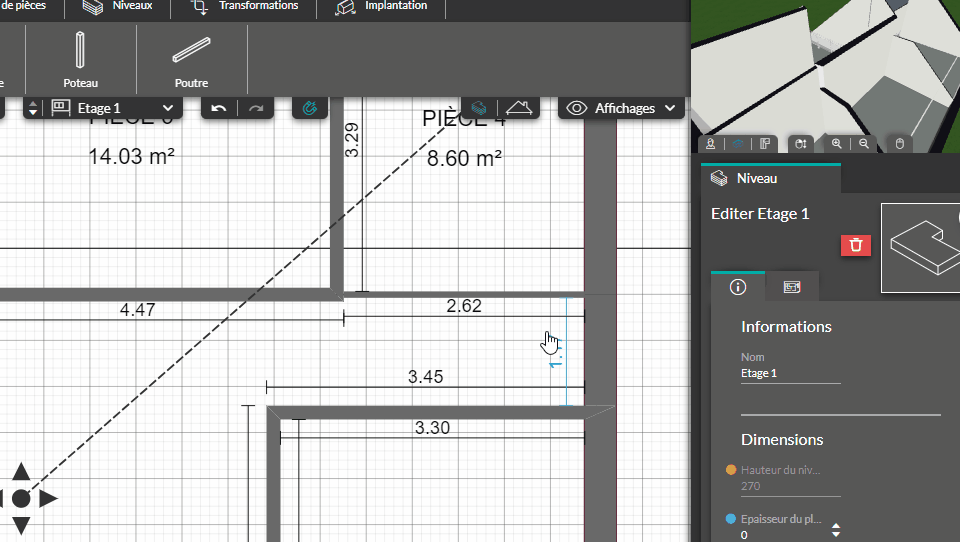Viewport: 960px width, 542px height.
Task: Switch to the Informations tab icon
Action: click(x=738, y=287)
